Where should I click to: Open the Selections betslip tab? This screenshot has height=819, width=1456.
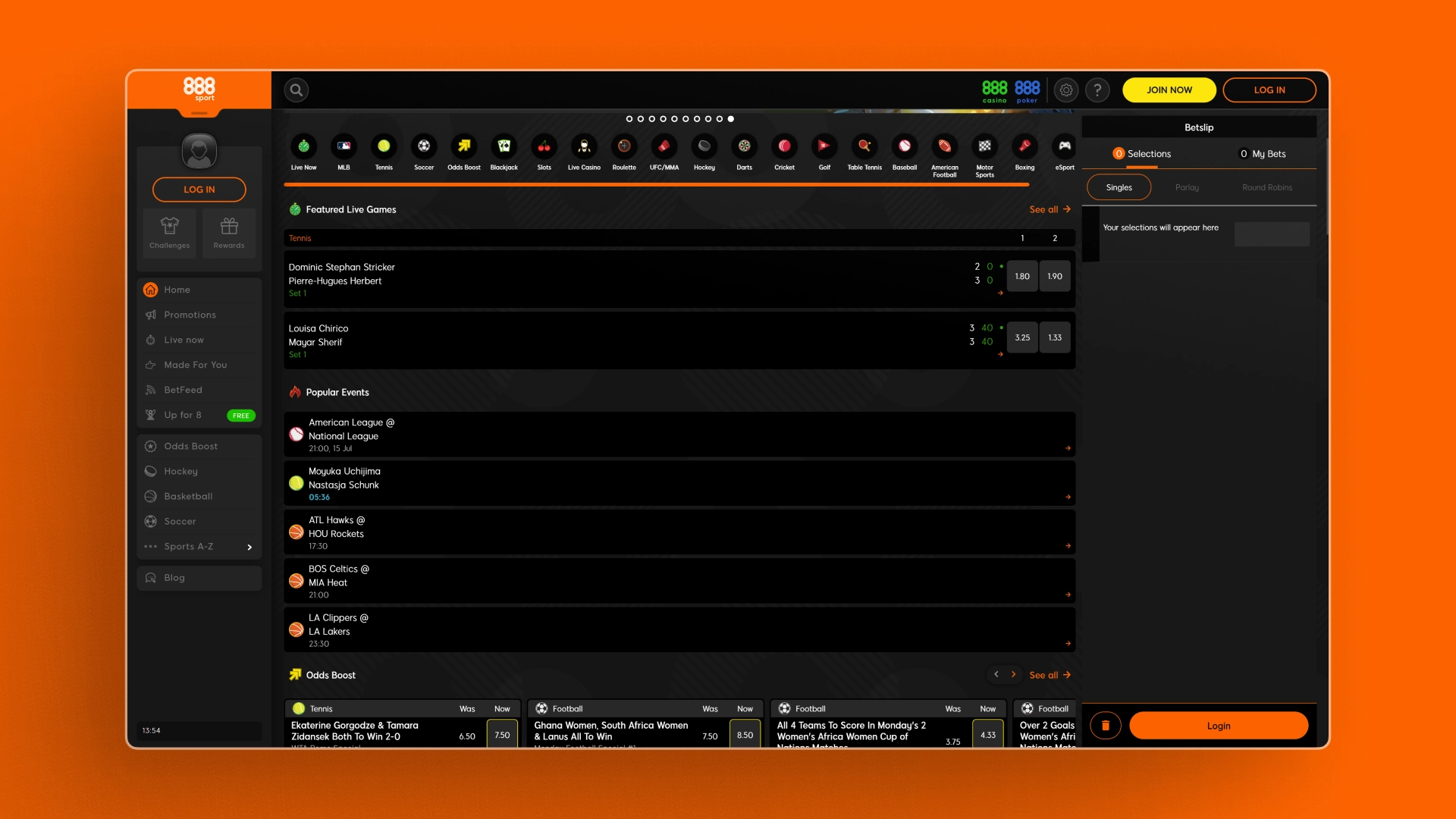point(1141,154)
